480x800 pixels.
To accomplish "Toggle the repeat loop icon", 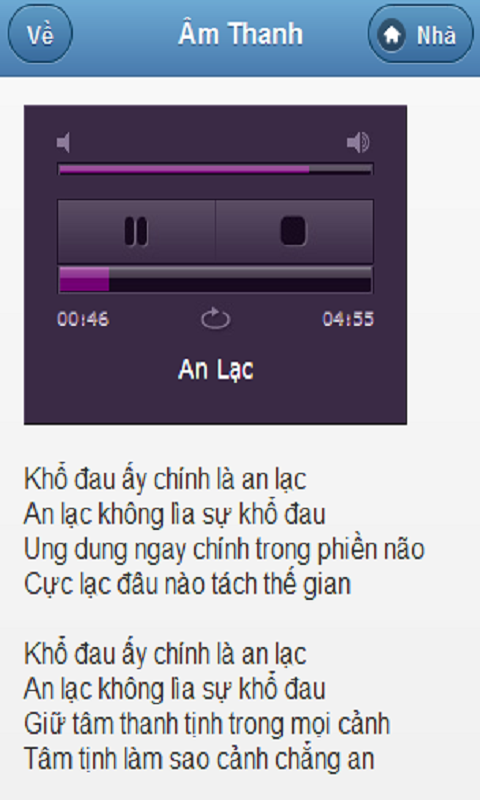I will (x=215, y=319).
